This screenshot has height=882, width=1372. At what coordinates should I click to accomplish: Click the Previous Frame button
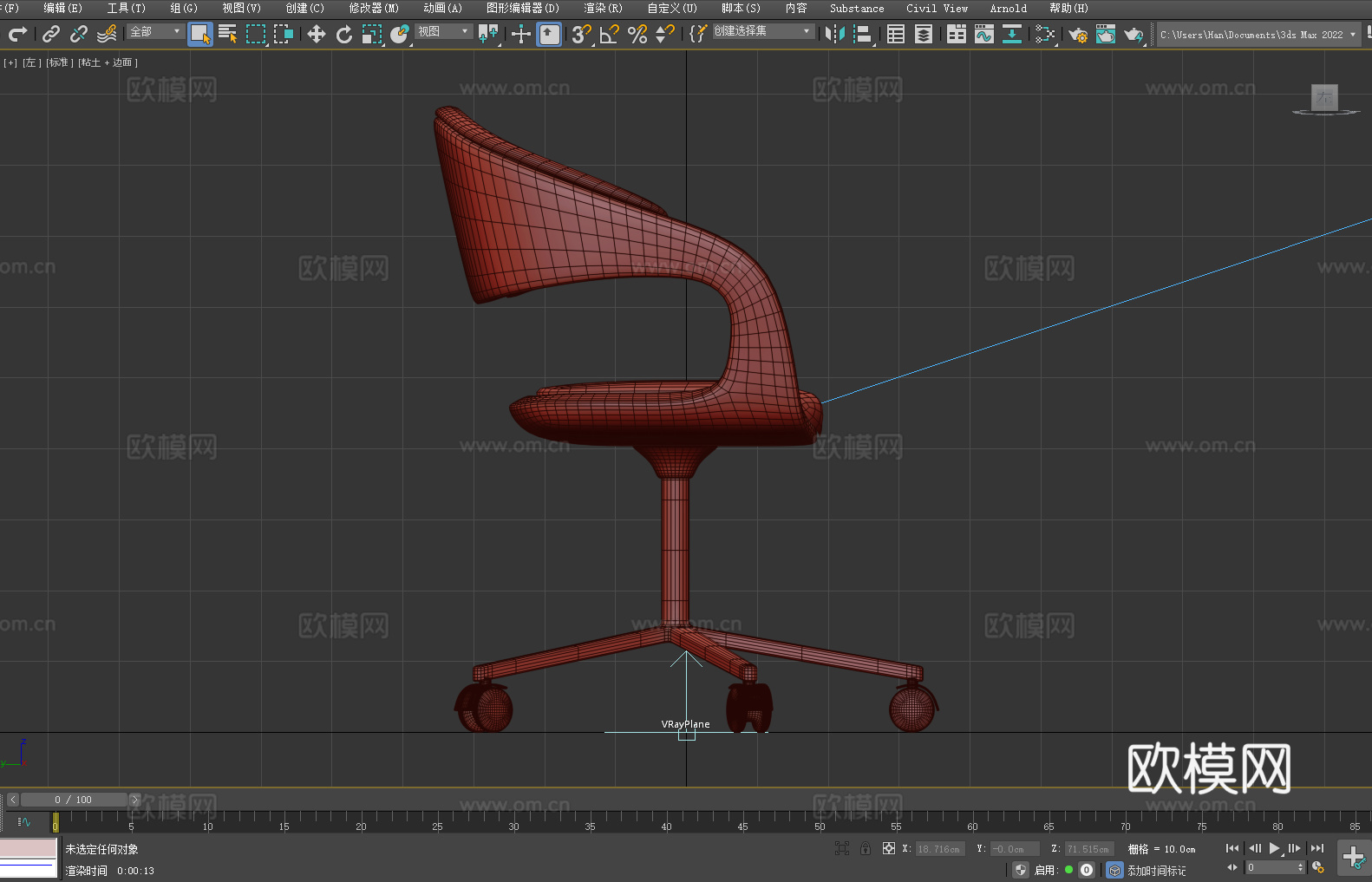click(x=1254, y=848)
